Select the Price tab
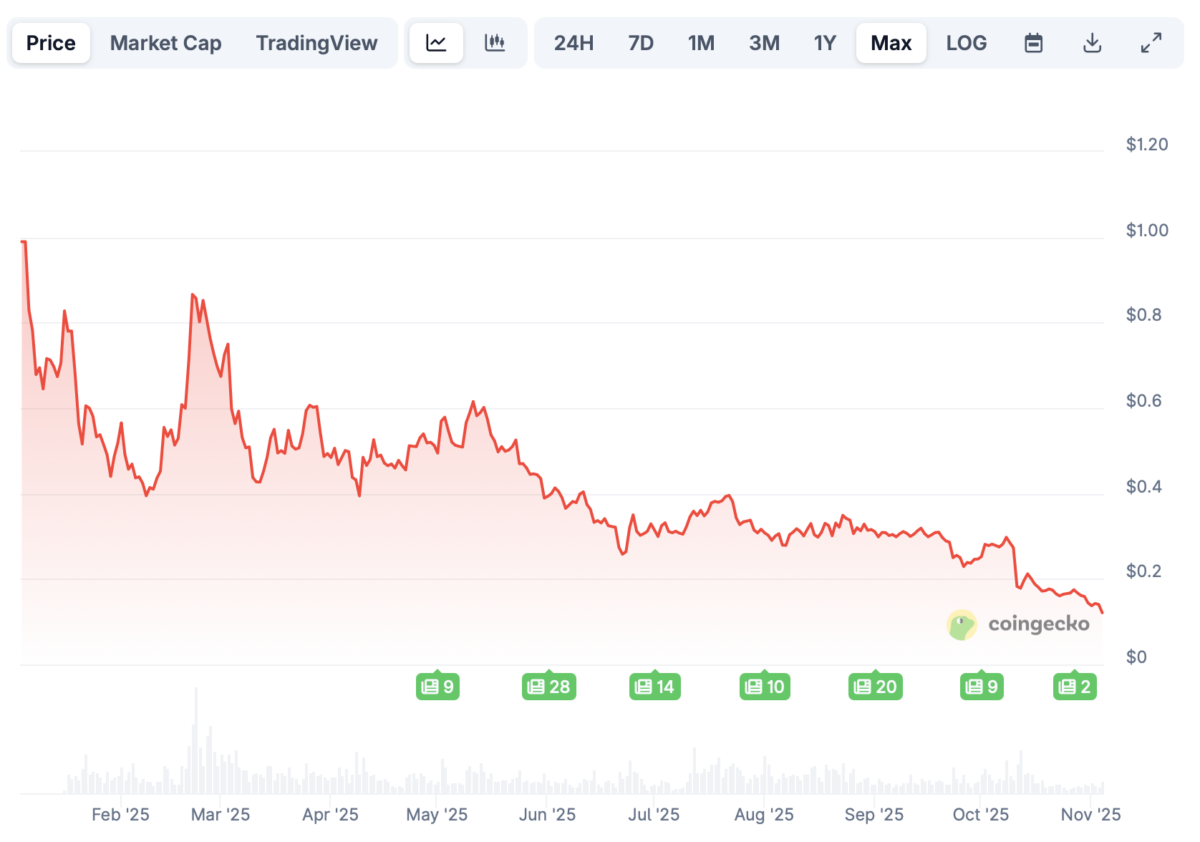The width and height of the screenshot is (1200, 842). pos(50,42)
